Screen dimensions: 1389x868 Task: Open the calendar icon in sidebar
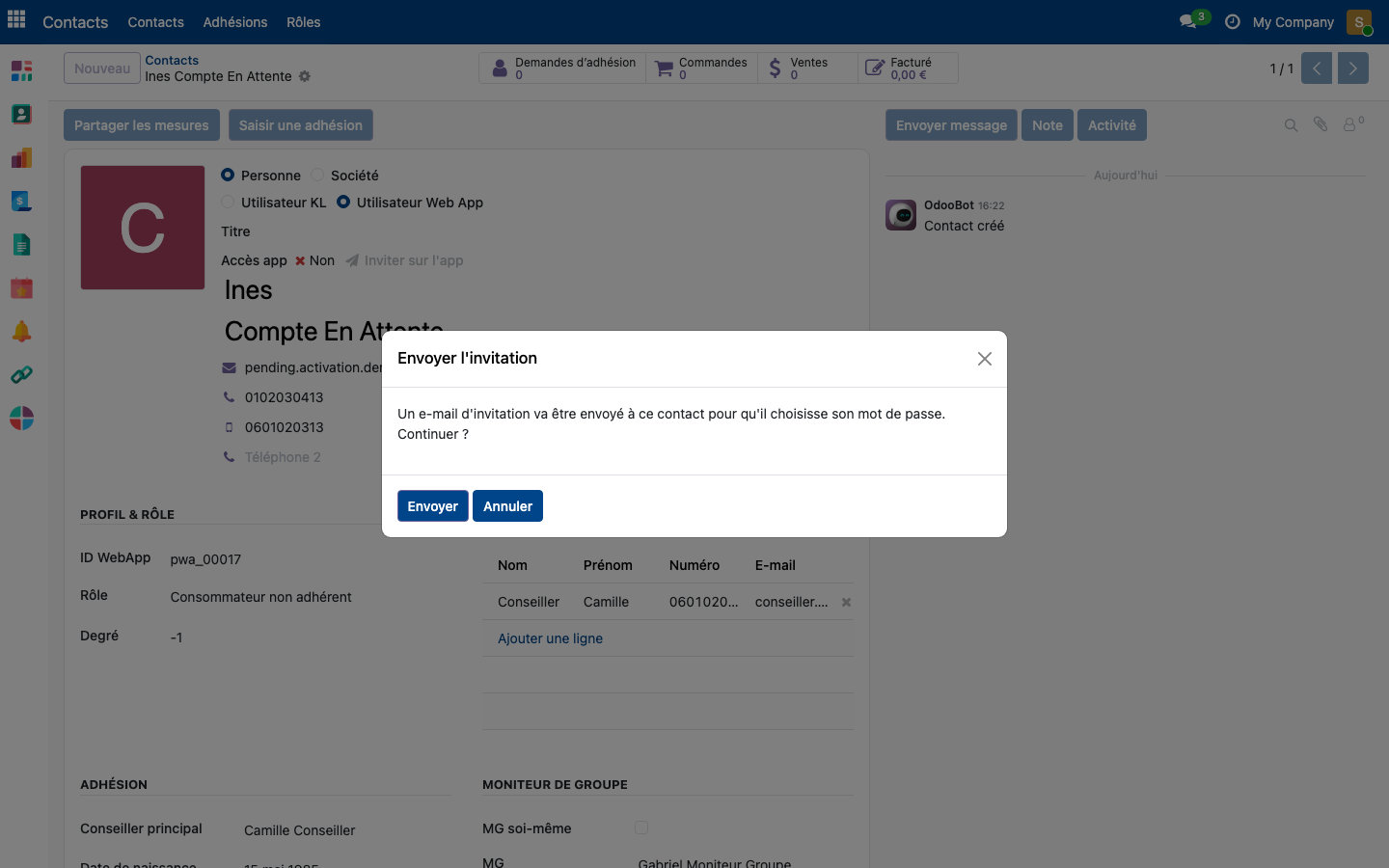pos(21,287)
